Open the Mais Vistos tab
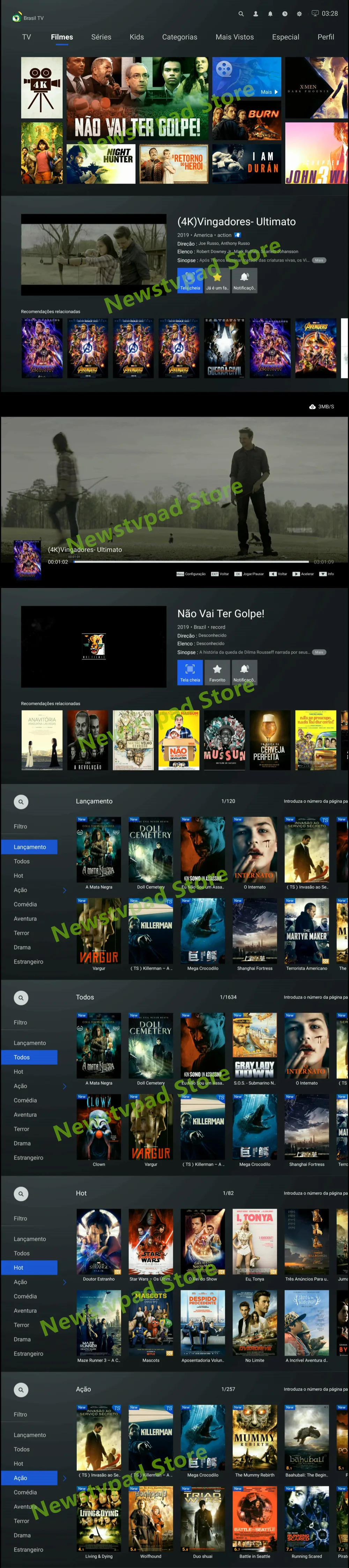 235,37
